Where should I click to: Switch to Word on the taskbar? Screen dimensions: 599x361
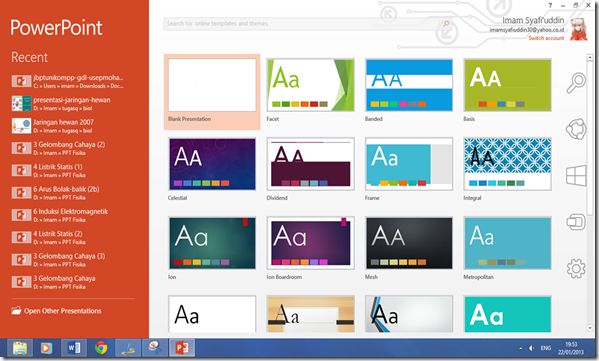click(74, 348)
